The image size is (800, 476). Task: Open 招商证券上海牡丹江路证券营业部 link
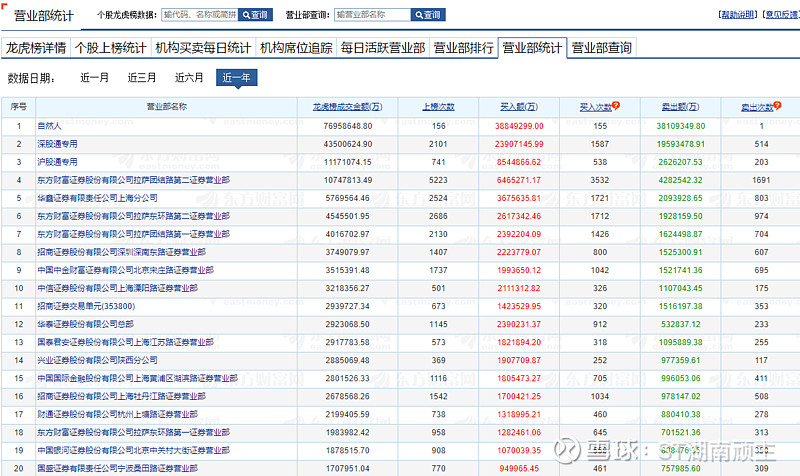[x=121, y=396]
